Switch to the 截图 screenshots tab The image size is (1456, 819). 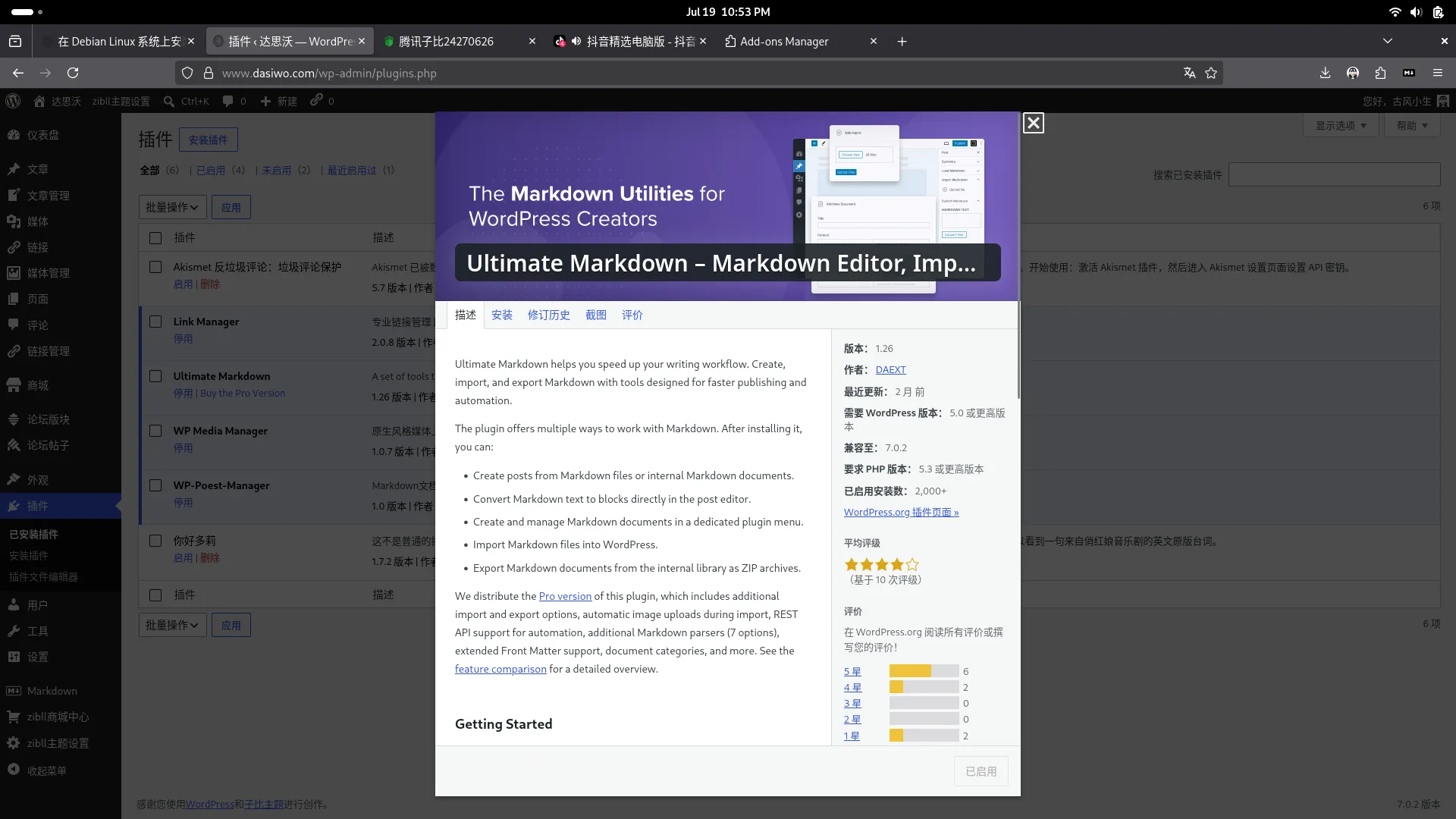click(596, 315)
